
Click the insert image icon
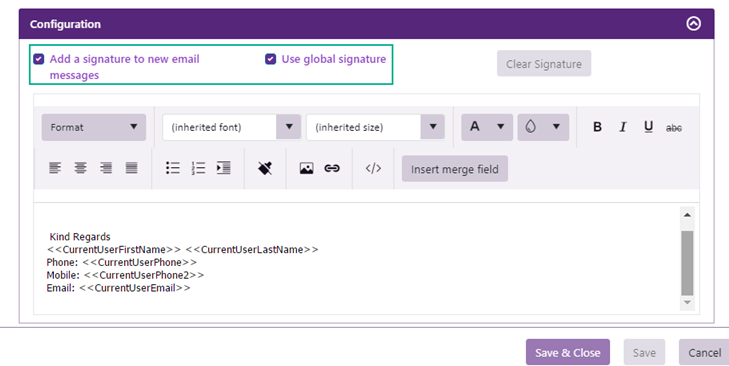click(x=306, y=168)
